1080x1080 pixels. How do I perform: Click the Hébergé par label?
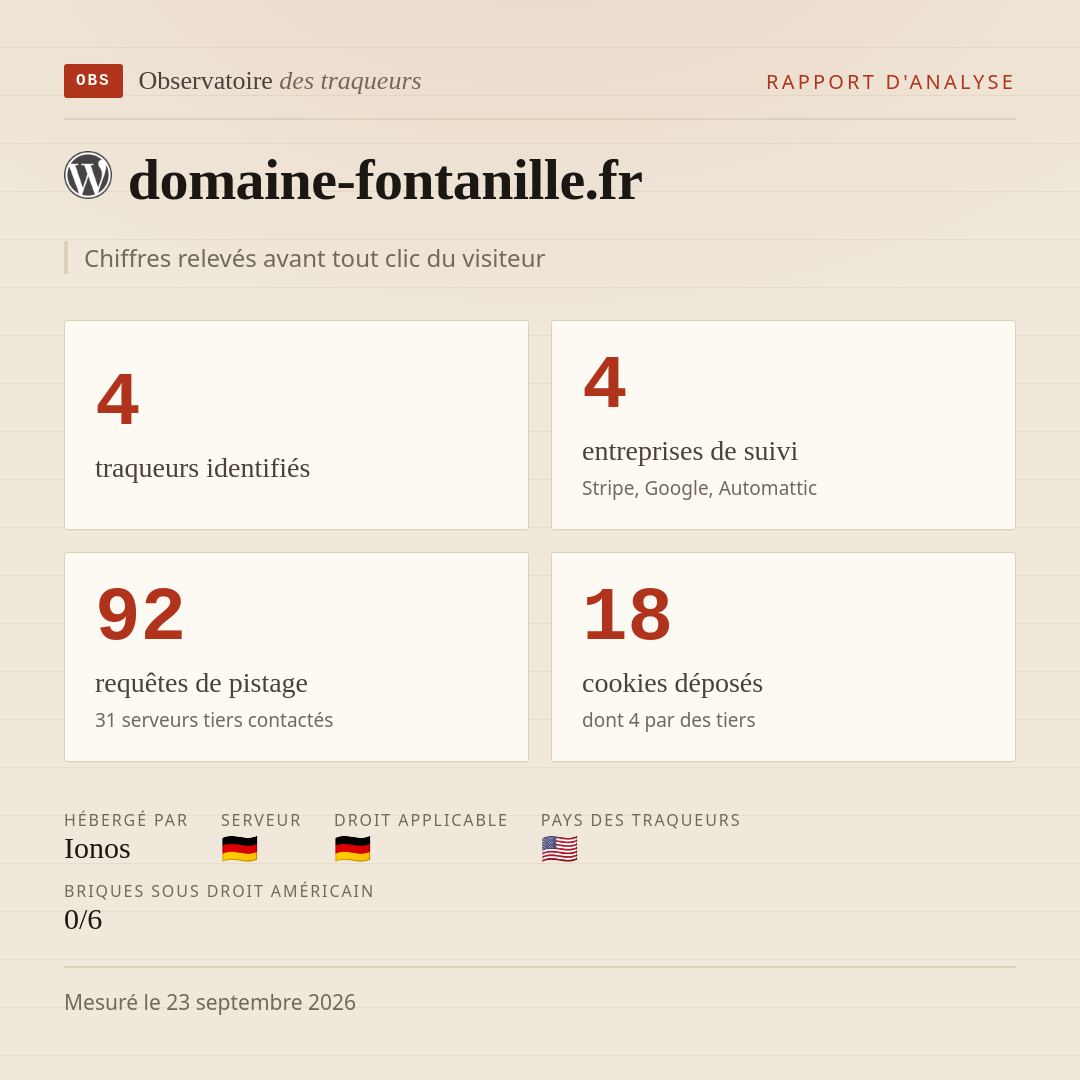(126, 820)
